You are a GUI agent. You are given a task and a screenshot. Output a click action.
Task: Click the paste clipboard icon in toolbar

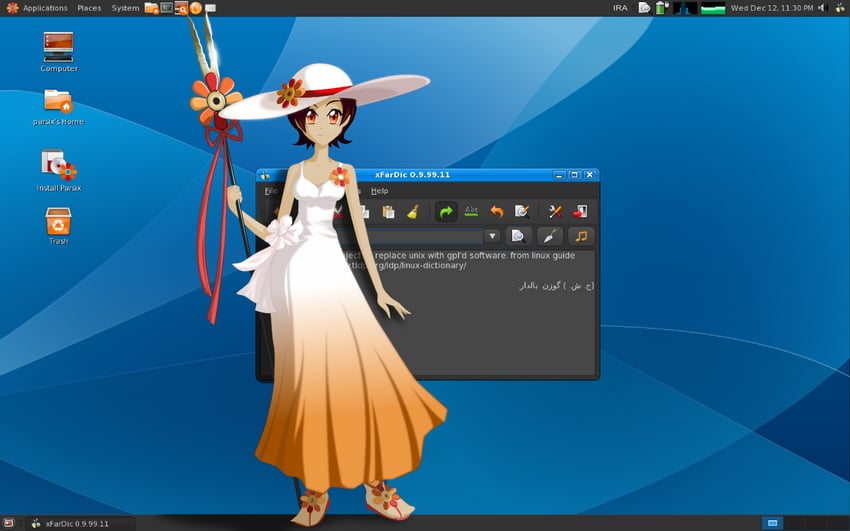(388, 212)
